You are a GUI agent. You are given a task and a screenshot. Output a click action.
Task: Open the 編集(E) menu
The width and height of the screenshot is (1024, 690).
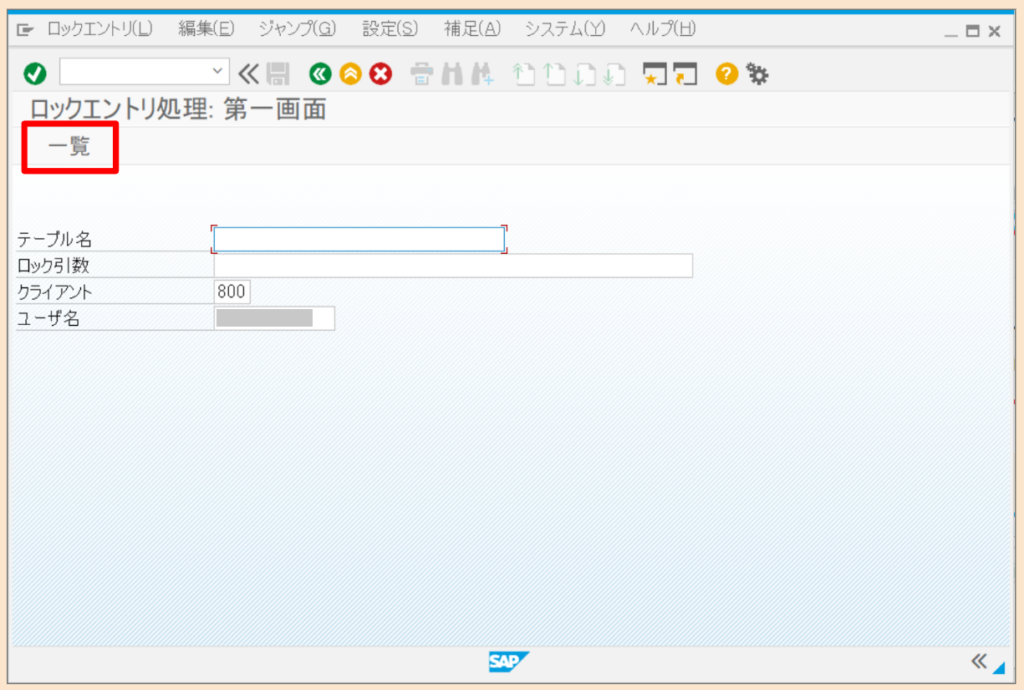coord(206,29)
